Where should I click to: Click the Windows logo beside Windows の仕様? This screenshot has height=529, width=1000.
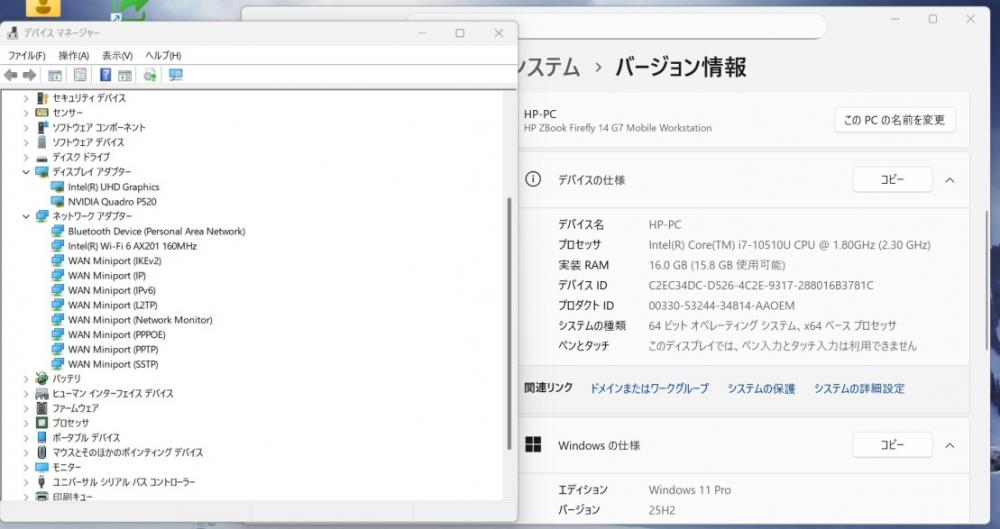point(533,444)
